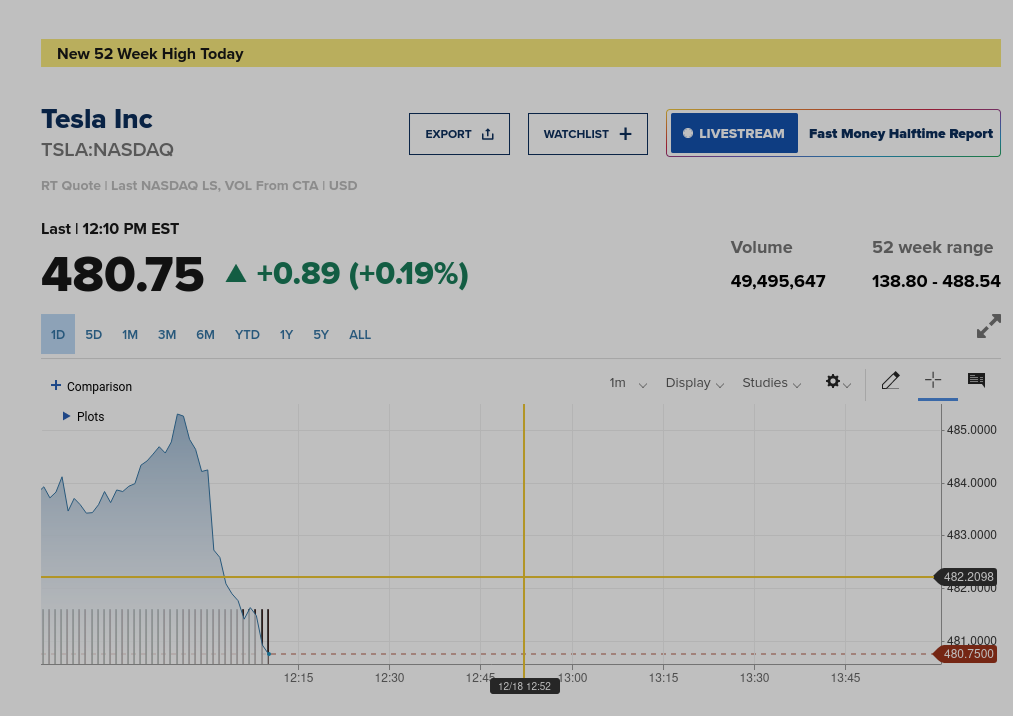Click the 485.0000 axis label
The image size is (1013, 716).
tap(972, 430)
